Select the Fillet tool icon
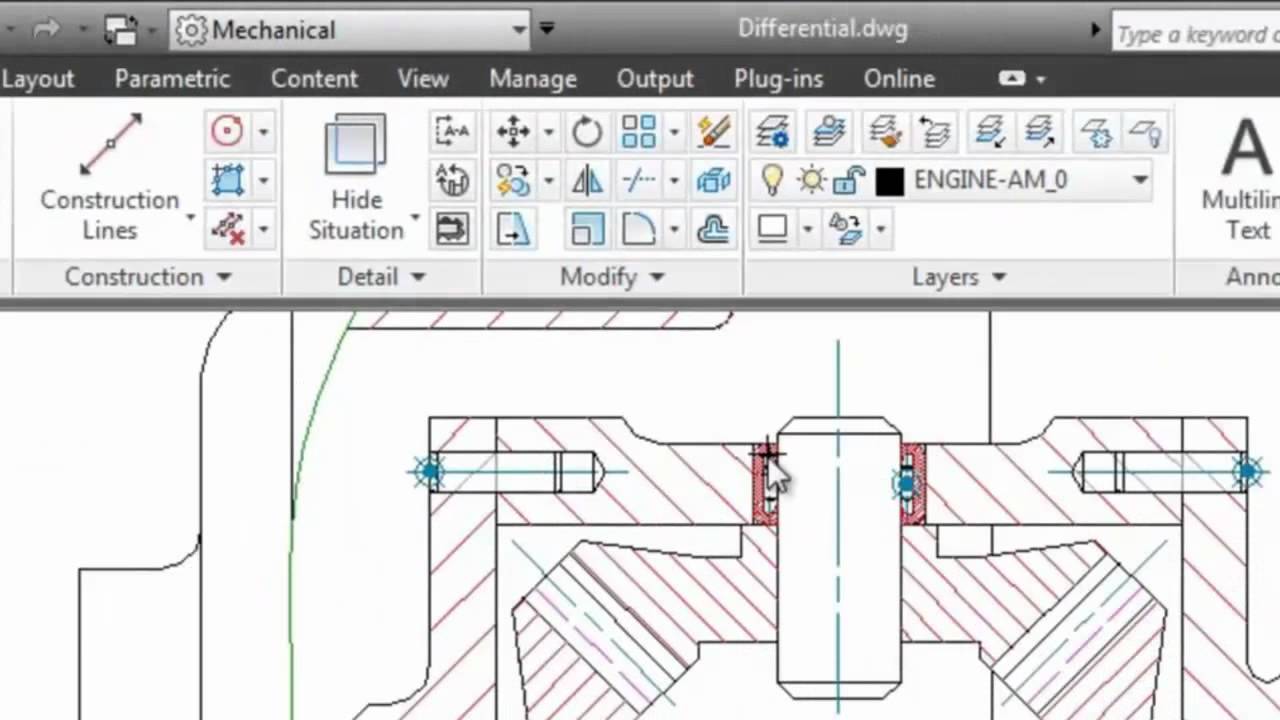Image resolution: width=1280 pixels, height=720 pixels. click(639, 229)
